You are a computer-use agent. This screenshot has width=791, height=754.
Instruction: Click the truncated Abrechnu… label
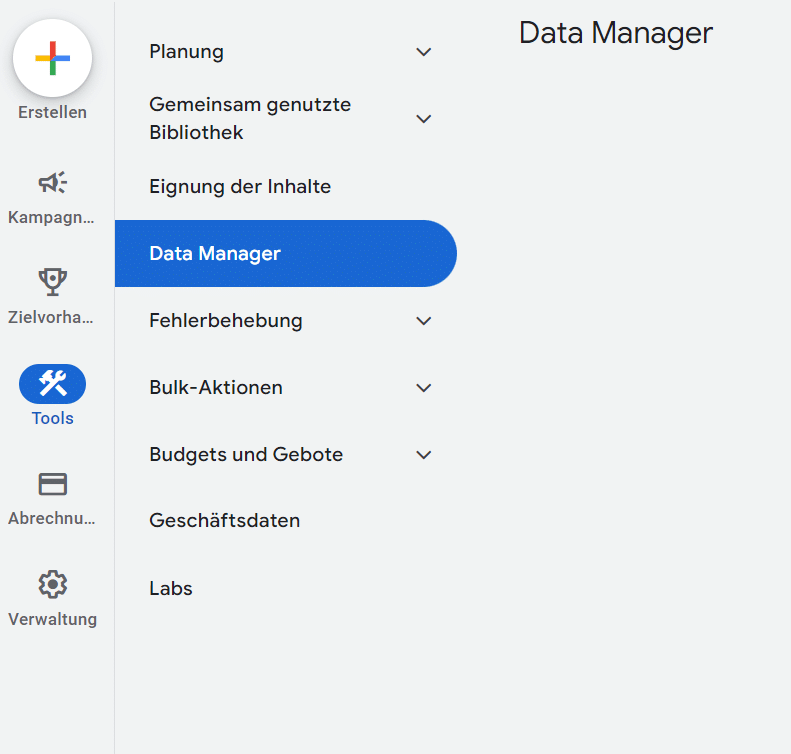point(51,518)
